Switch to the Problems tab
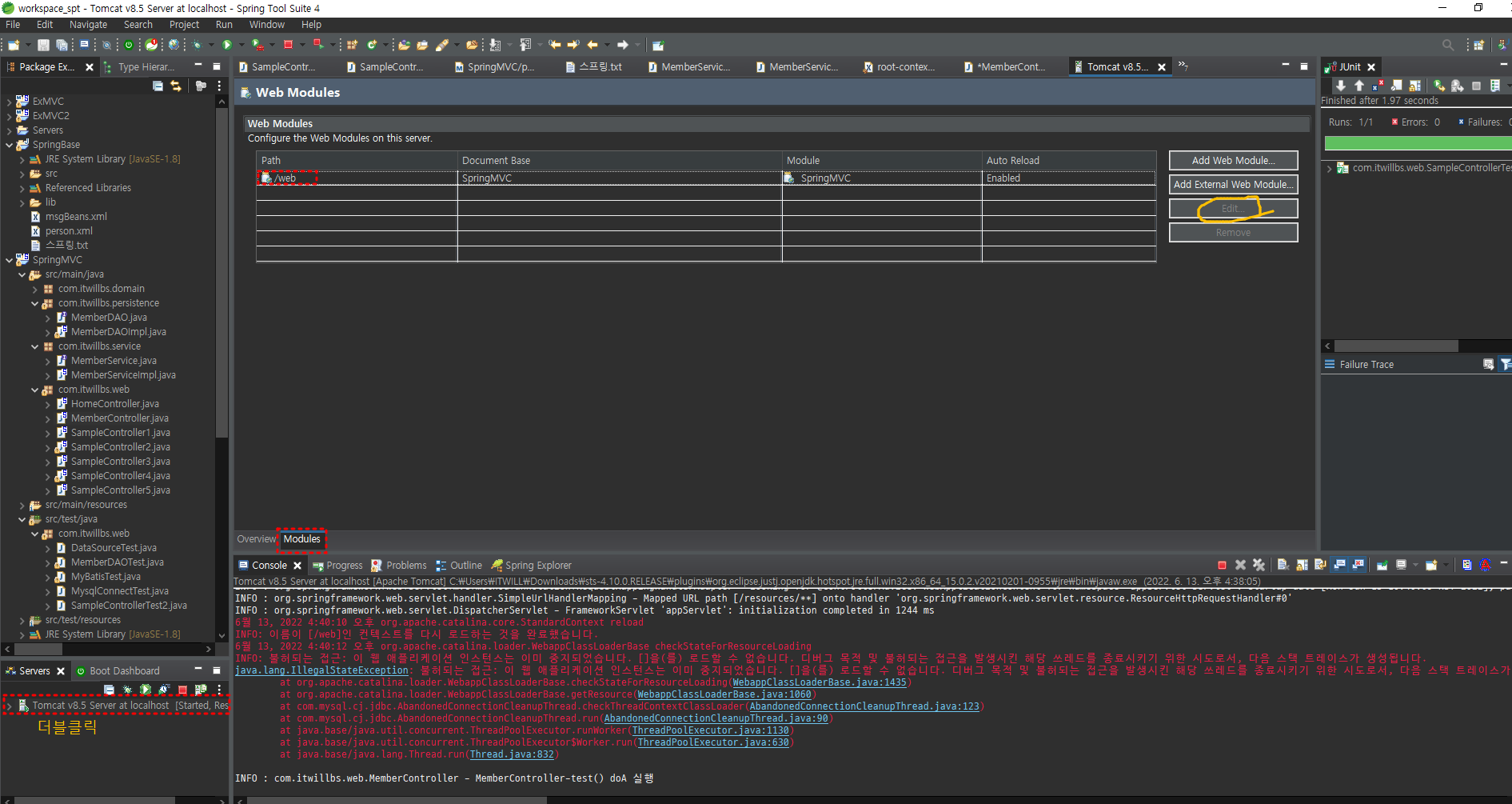Viewport: 1512px width, 804px height. coord(399,566)
